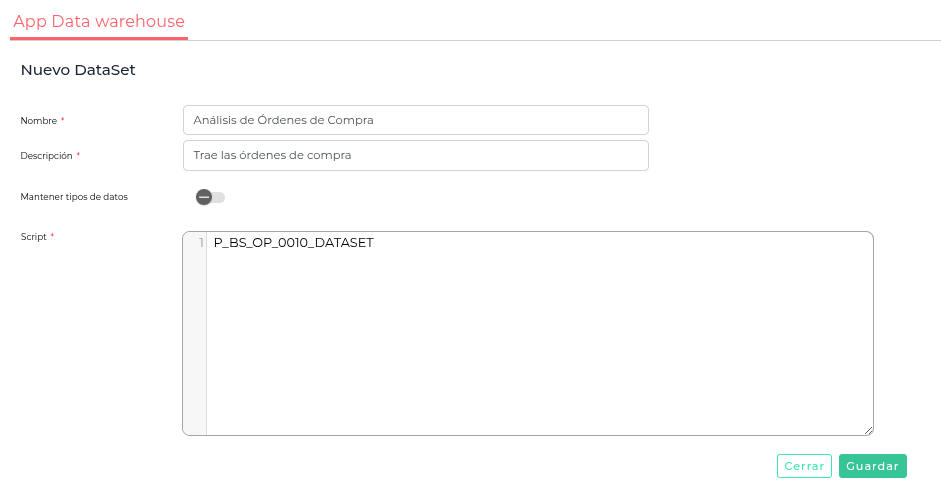
Task: Click the Cerrar button
Action: click(x=804, y=466)
